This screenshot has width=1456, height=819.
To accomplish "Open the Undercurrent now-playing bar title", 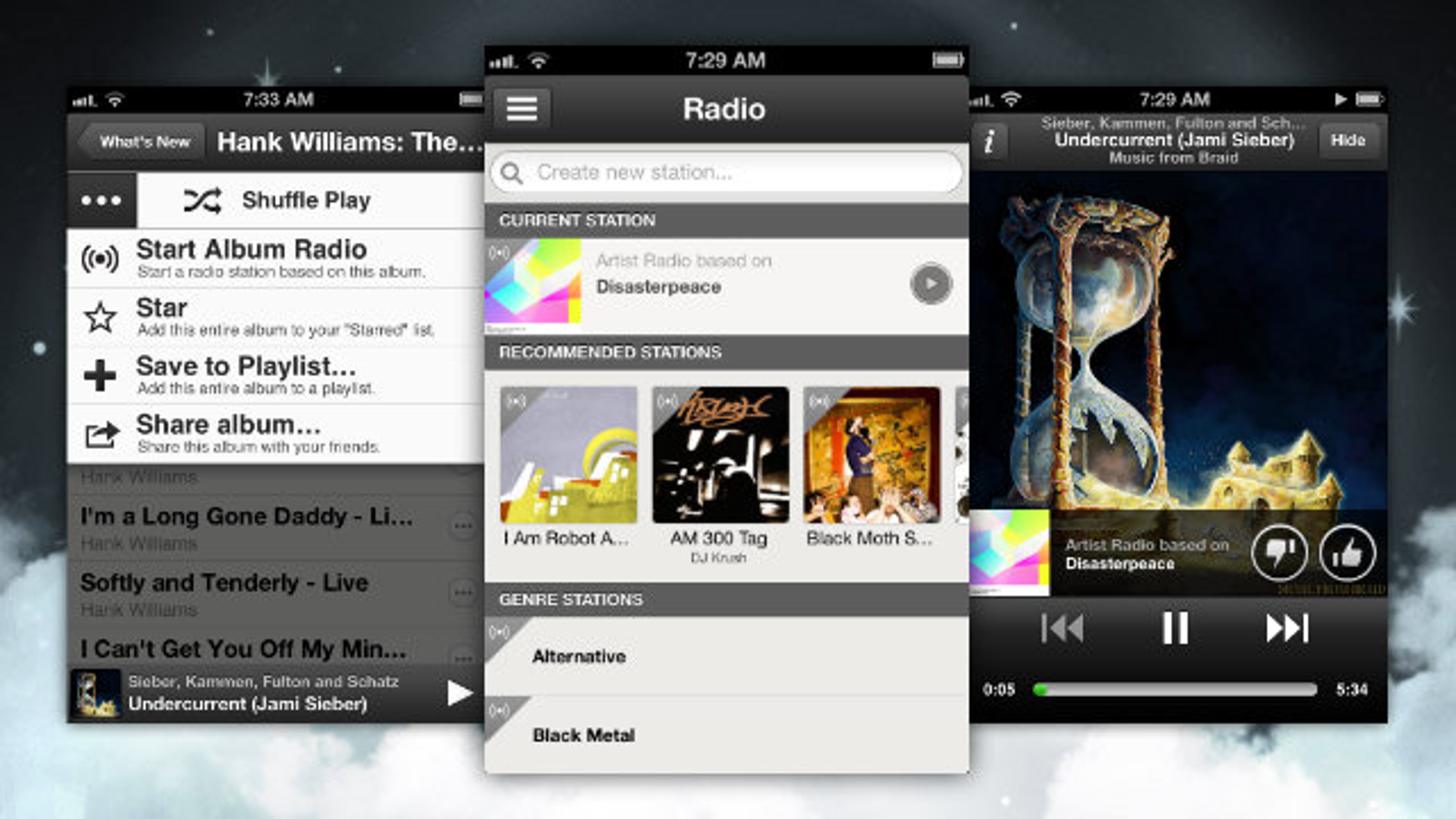I will (x=248, y=703).
